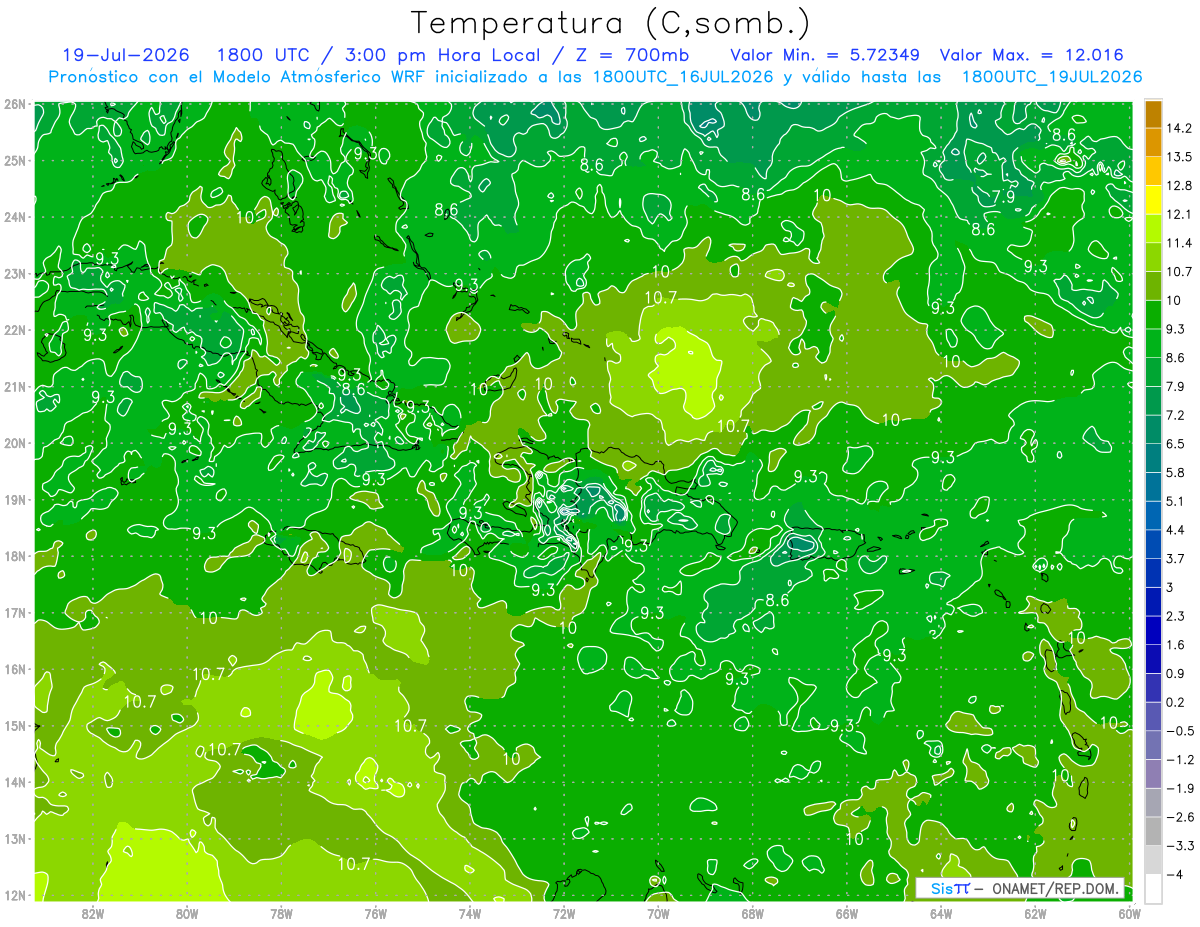Click the 70W longitude axis label
The image size is (1200, 927).
(x=658, y=913)
